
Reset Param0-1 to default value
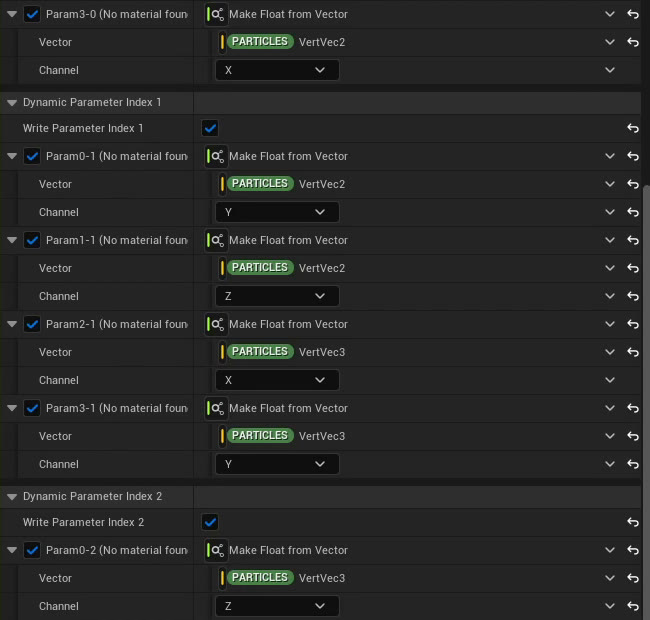point(633,156)
